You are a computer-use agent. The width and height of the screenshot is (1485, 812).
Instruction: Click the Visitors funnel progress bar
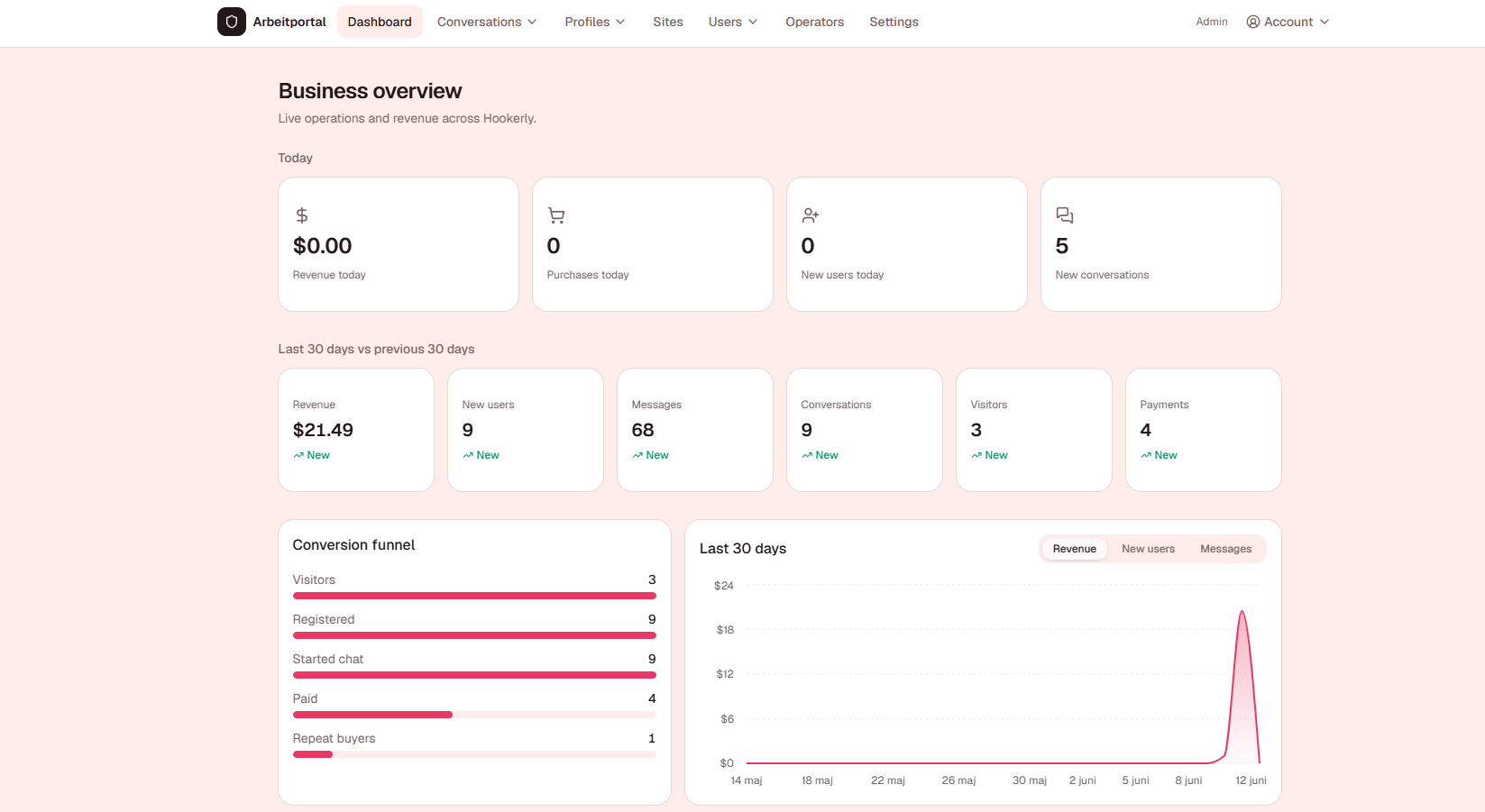tap(474, 596)
